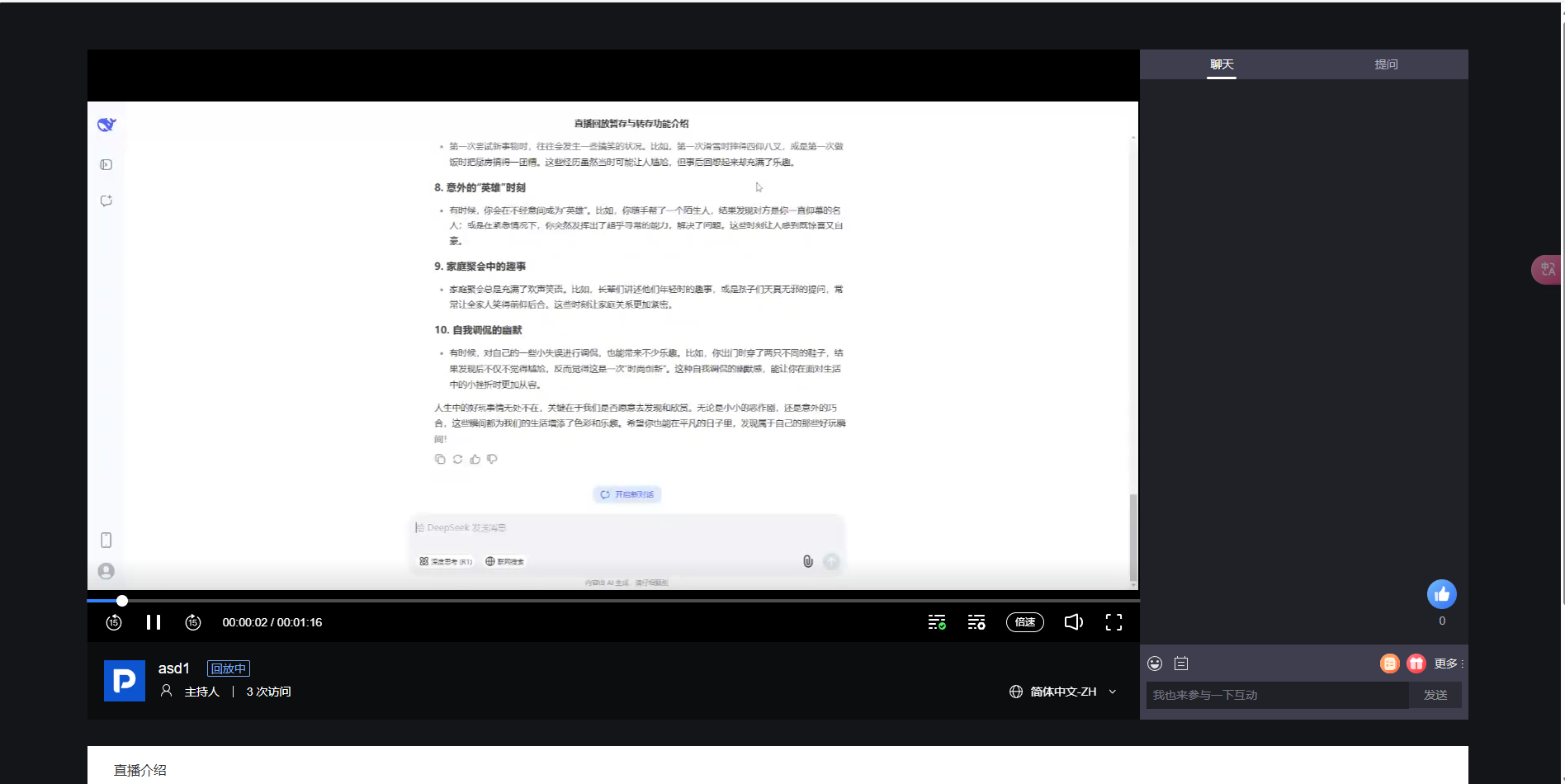Screen dimensions: 1565x784
Task: Open the playlist with check icon
Action: pyautogui.click(x=937, y=622)
